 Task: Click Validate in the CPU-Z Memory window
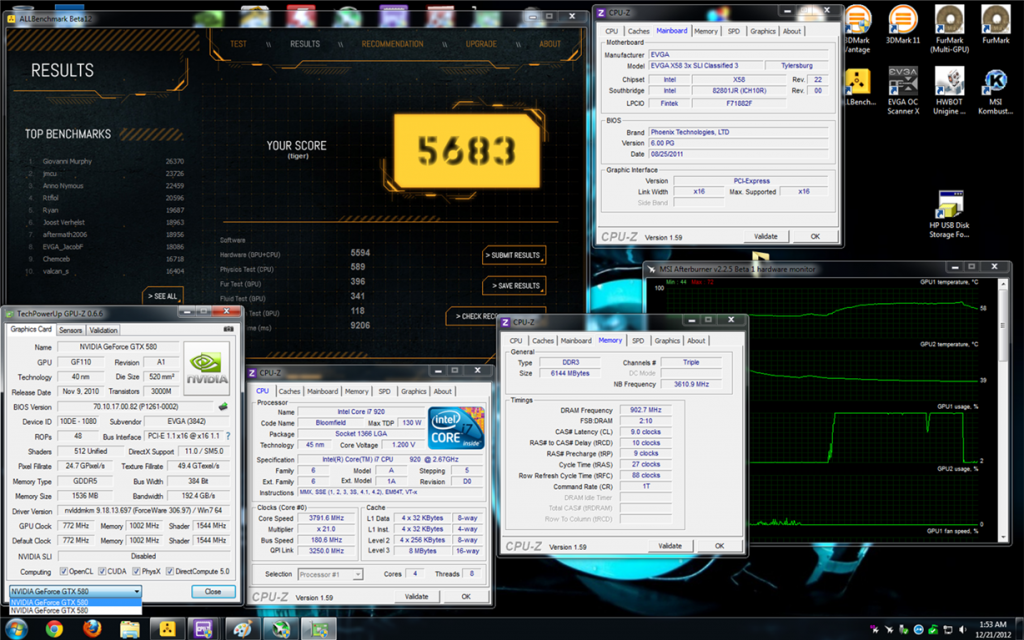coord(670,546)
